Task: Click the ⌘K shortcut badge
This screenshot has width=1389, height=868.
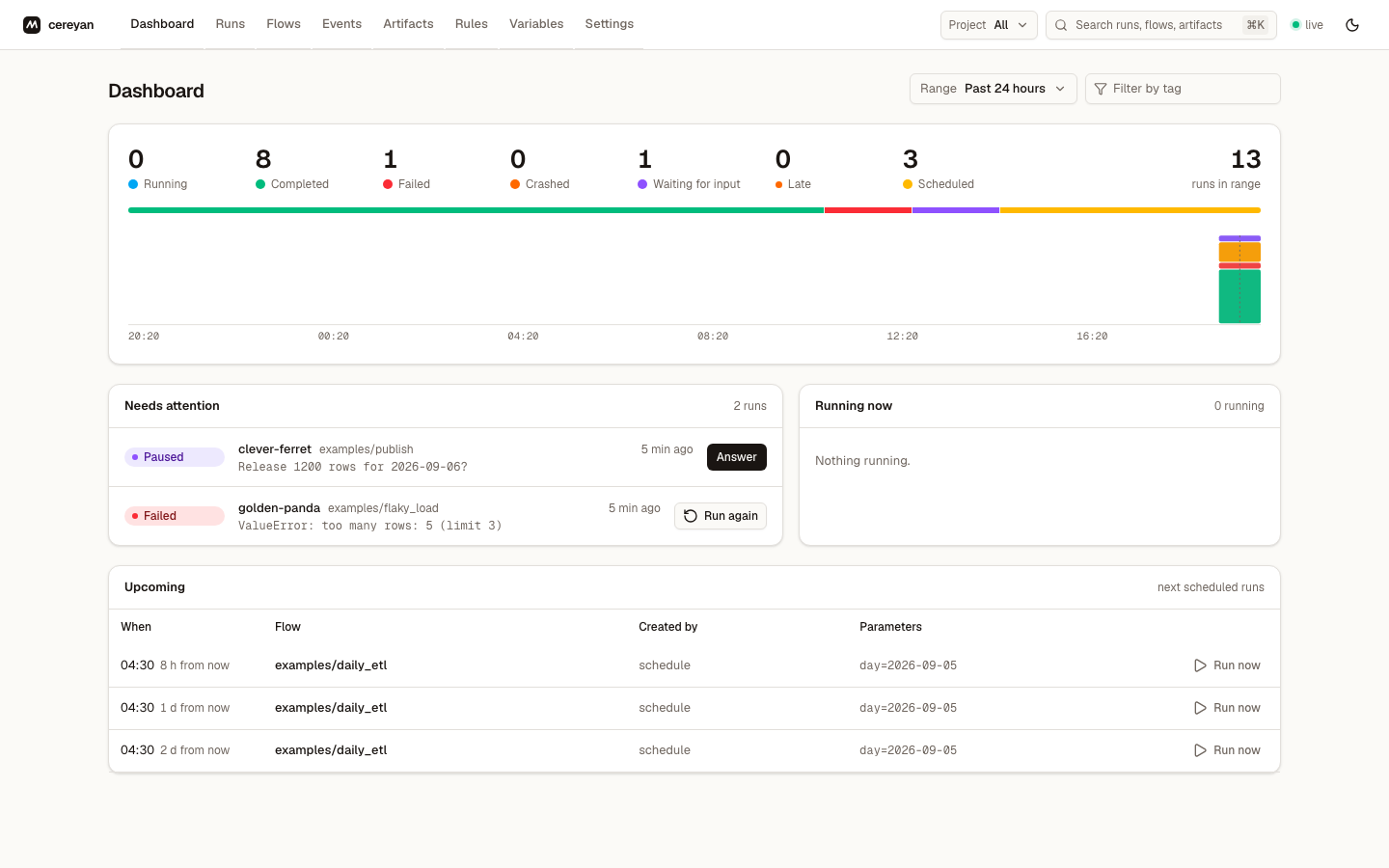Action: tap(1255, 25)
